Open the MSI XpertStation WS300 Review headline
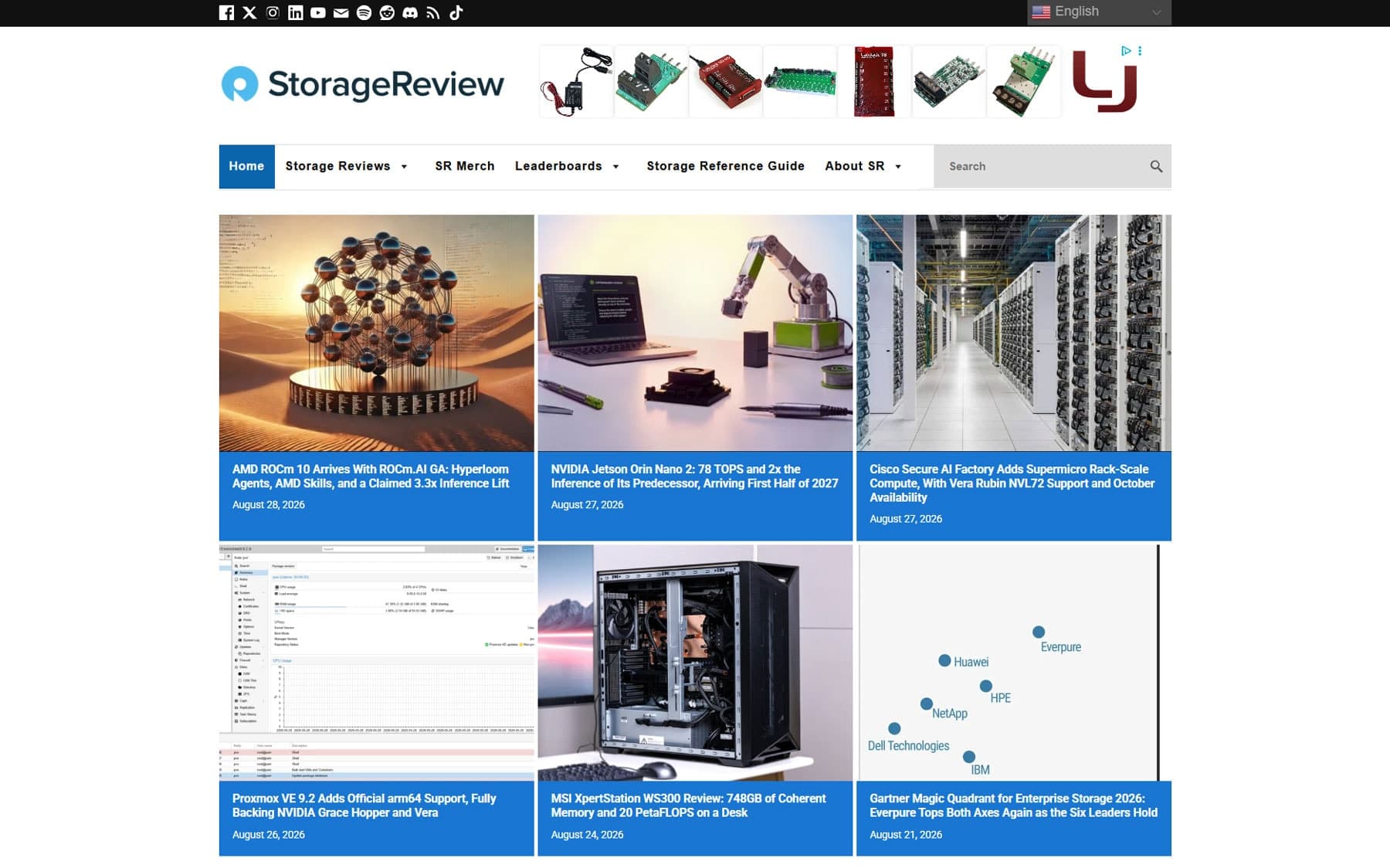Screen dimensions: 1390x868 (688, 805)
